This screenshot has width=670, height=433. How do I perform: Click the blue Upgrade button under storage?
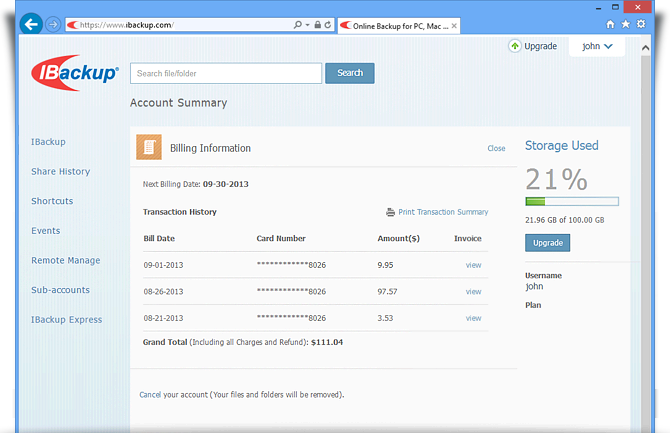pyautogui.click(x=547, y=243)
